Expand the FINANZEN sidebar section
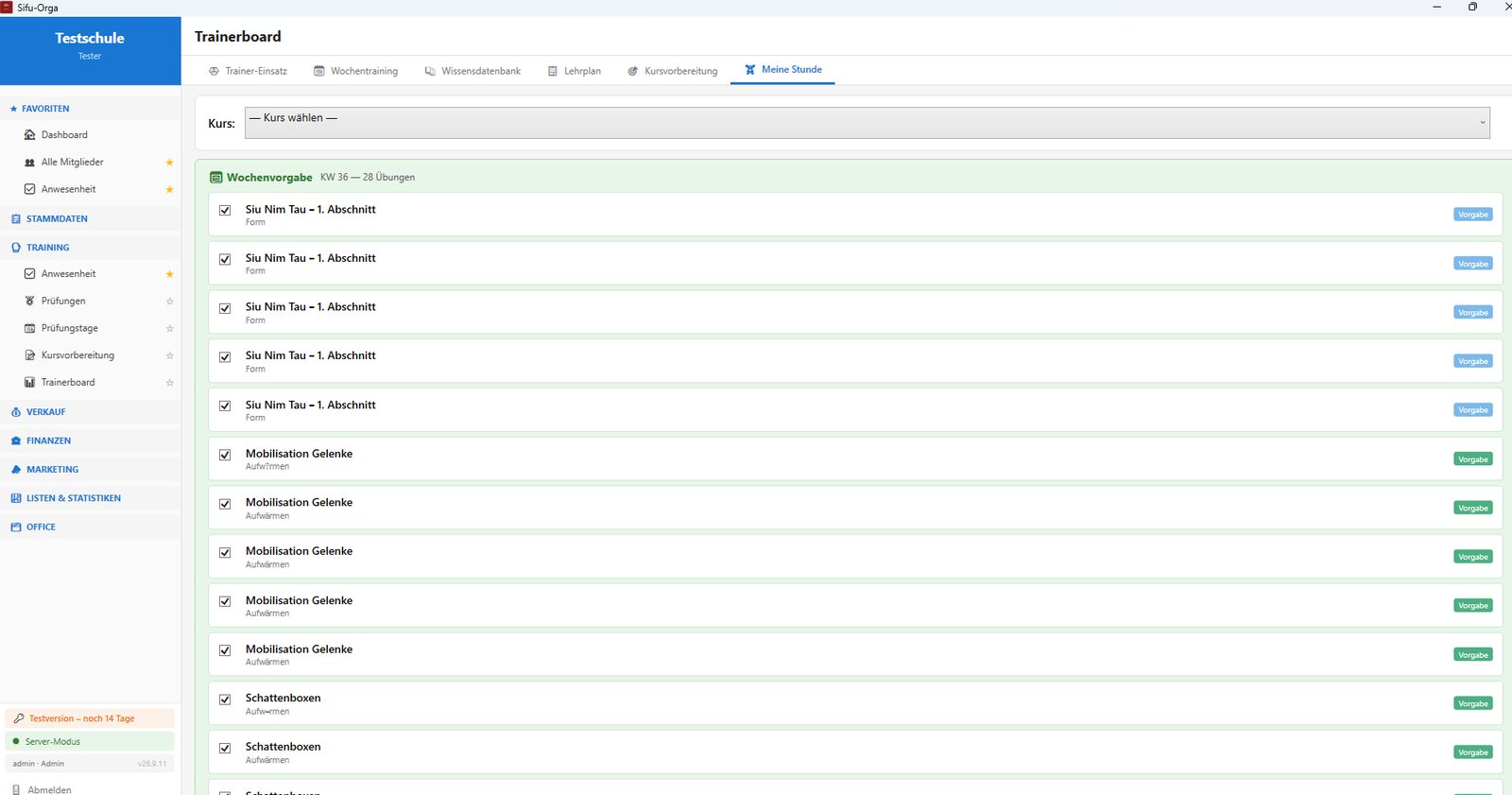This screenshot has height=795, width=1512. click(x=91, y=441)
